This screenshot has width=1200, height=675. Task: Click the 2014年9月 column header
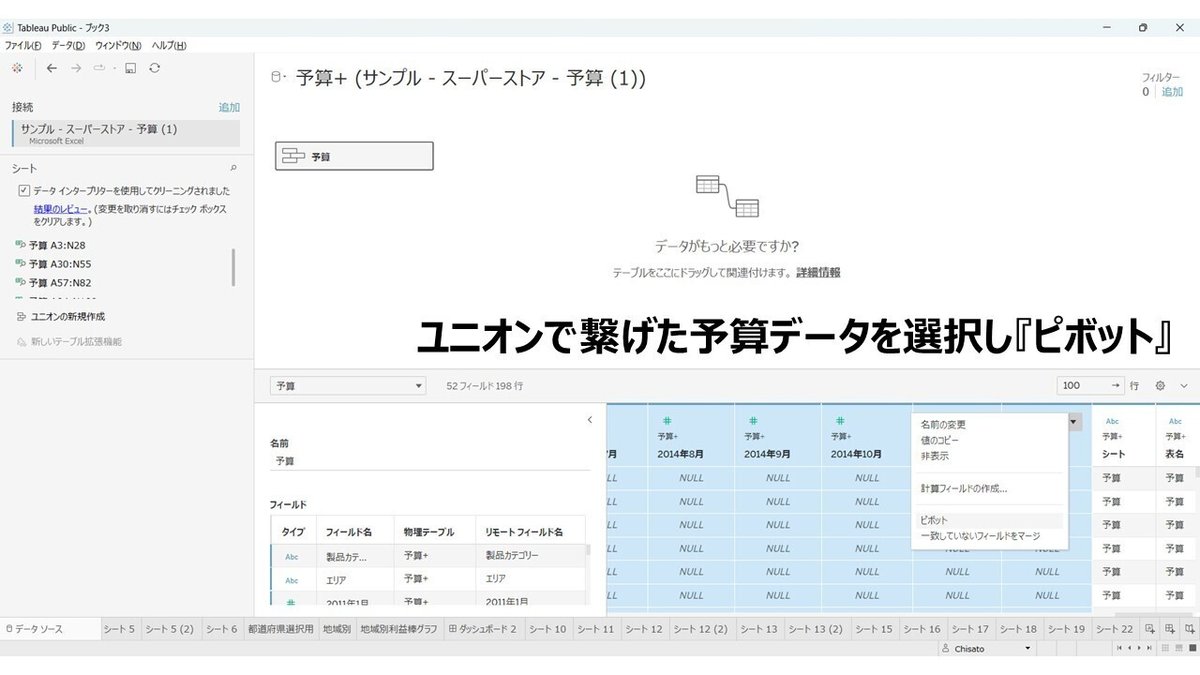click(x=777, y=435)
